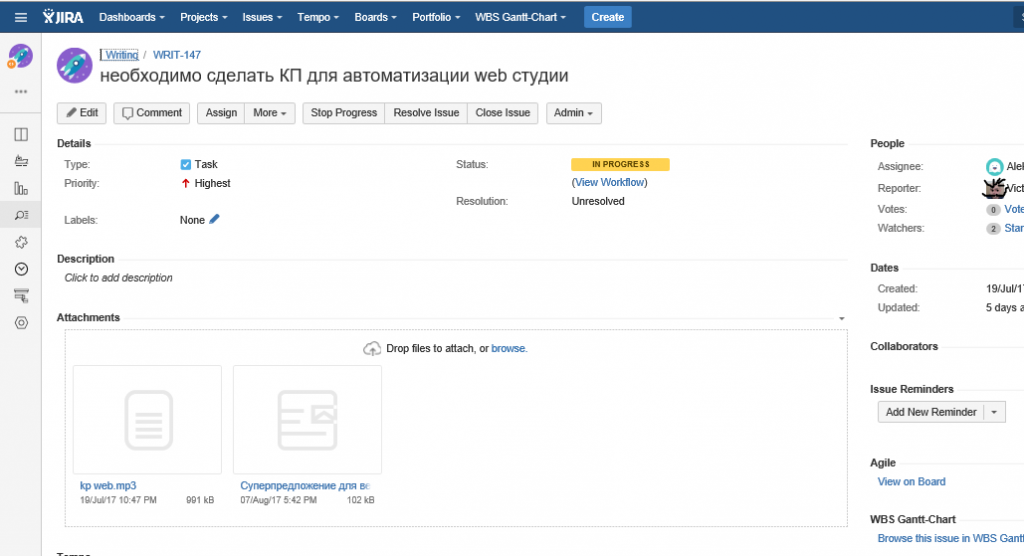Image resolution: width=1024 pixels, height=556 pixels.
Task: Click the sidebar three-dots more icon
Action: pyautogui.click(x=21, y=92)
